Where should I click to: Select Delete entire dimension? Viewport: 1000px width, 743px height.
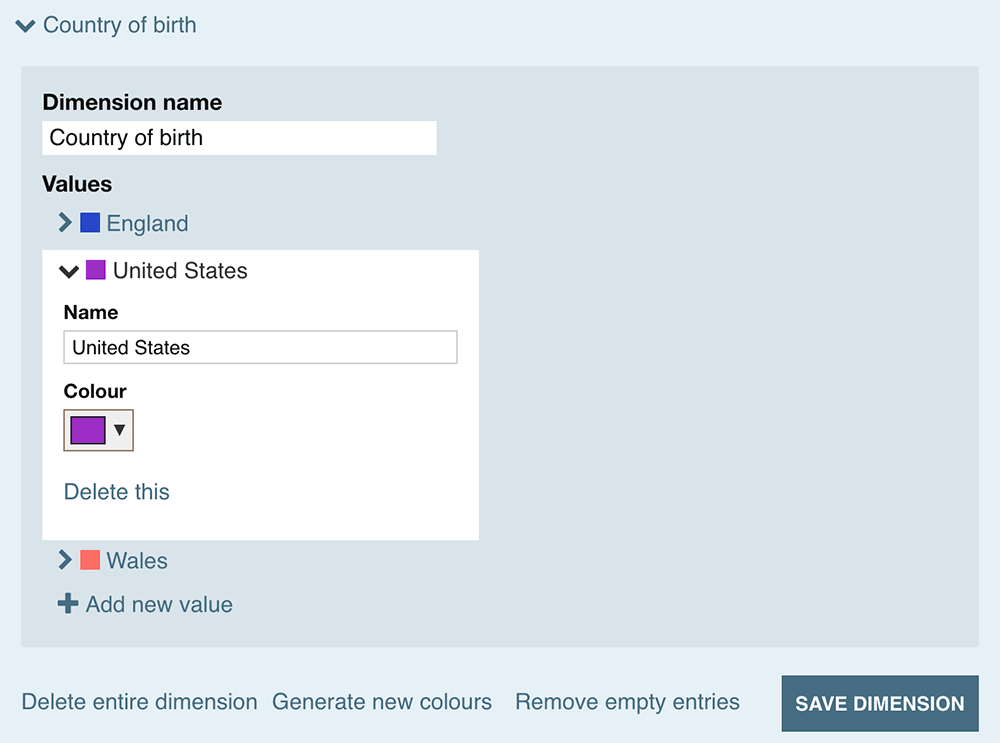pyautogui.click(x=139, y=702)
